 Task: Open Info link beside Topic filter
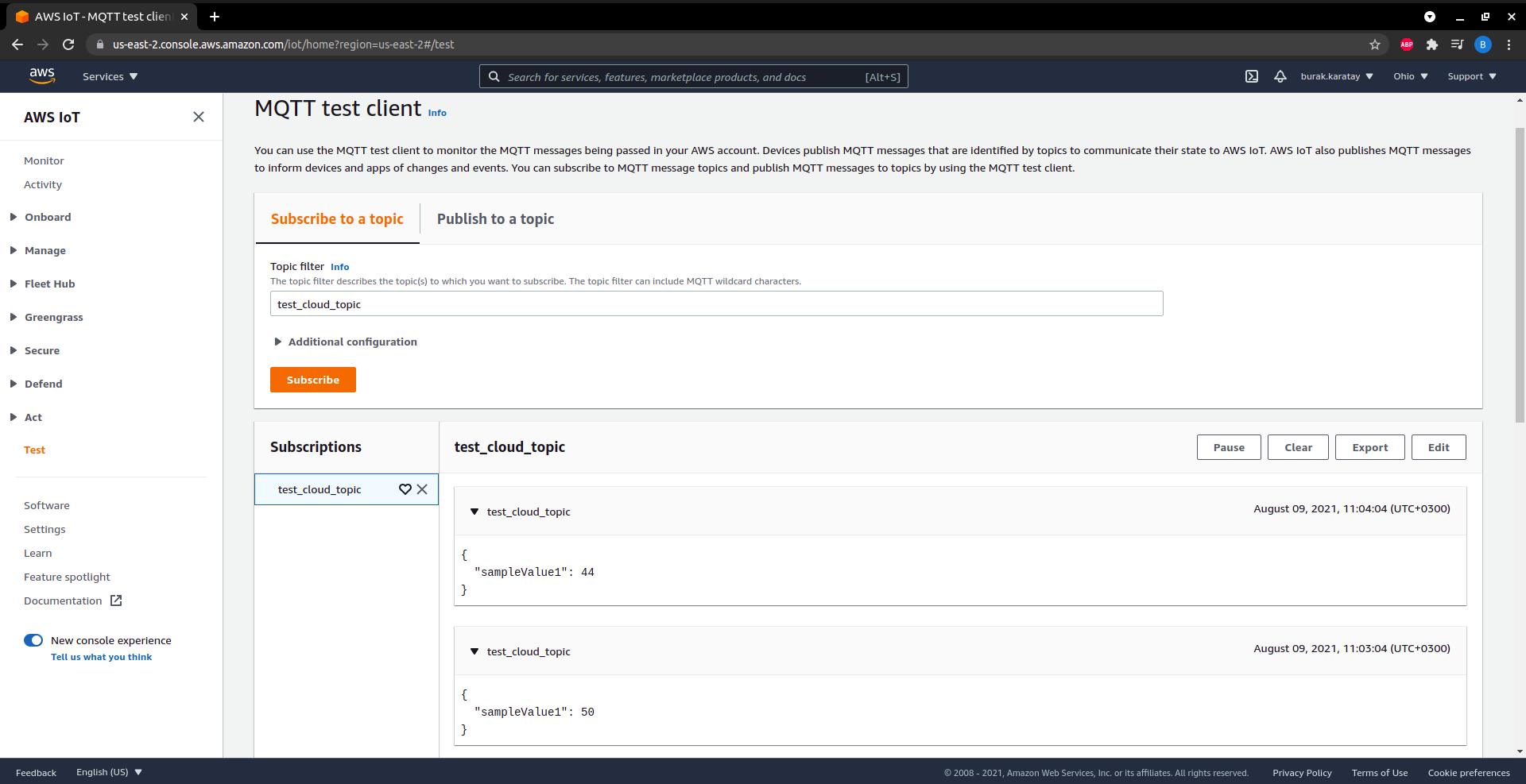pos(340,267)
